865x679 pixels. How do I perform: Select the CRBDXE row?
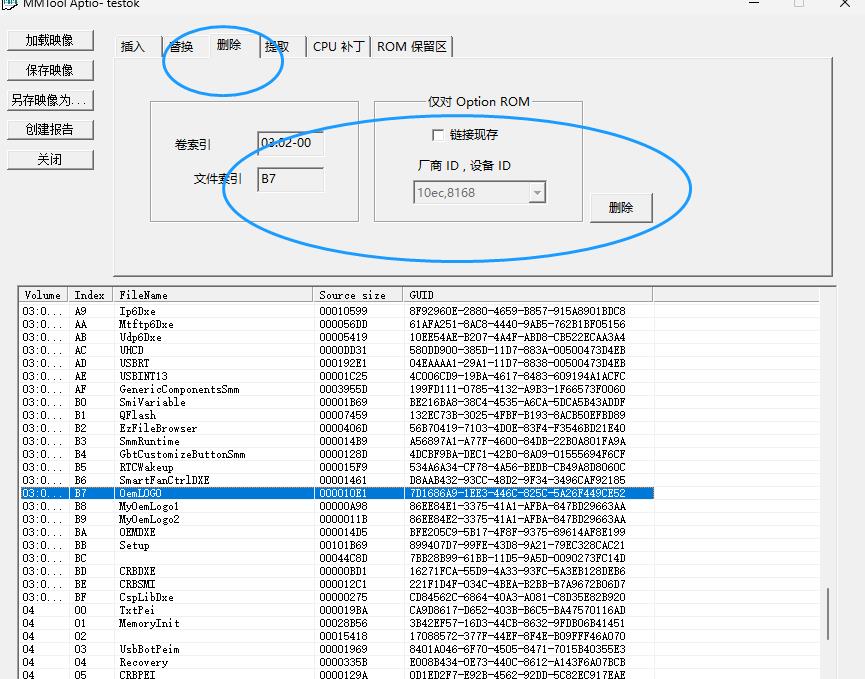[337, 571]
